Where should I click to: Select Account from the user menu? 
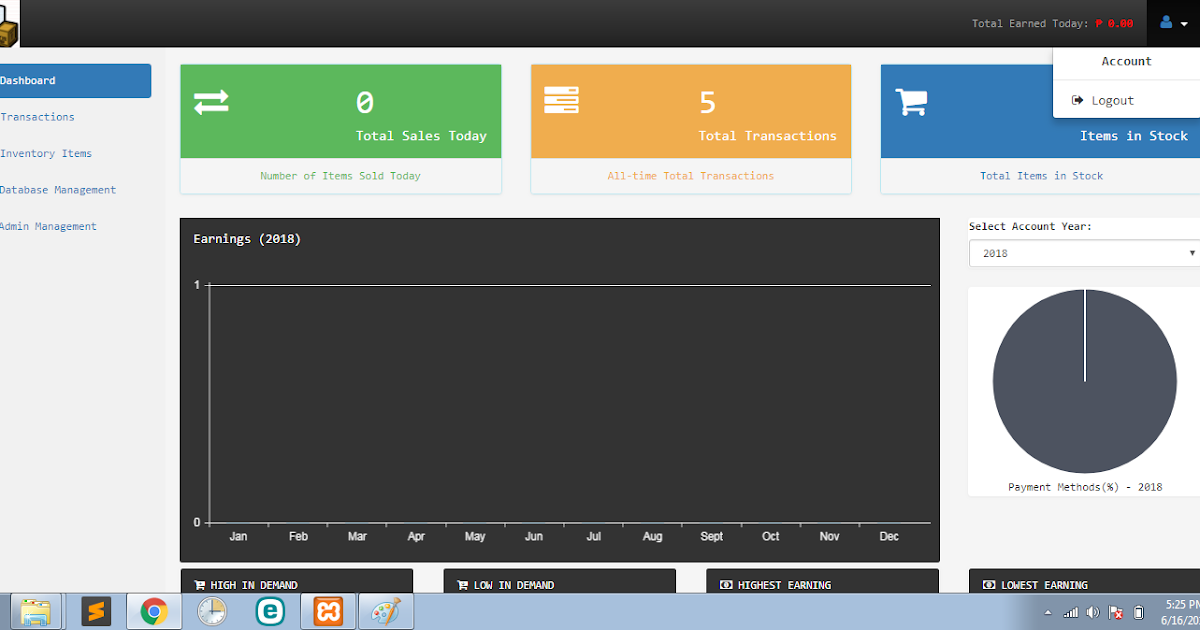pos(1126,61)
